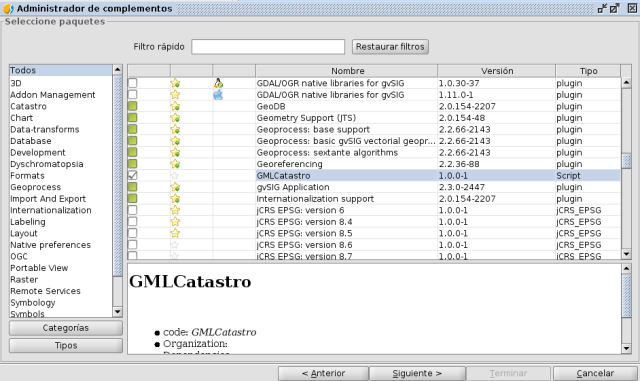The width and height of the screenshot is (640, 381).
Task: Select the Todos category
Action: pyautogui.click(x=60, y=70)
